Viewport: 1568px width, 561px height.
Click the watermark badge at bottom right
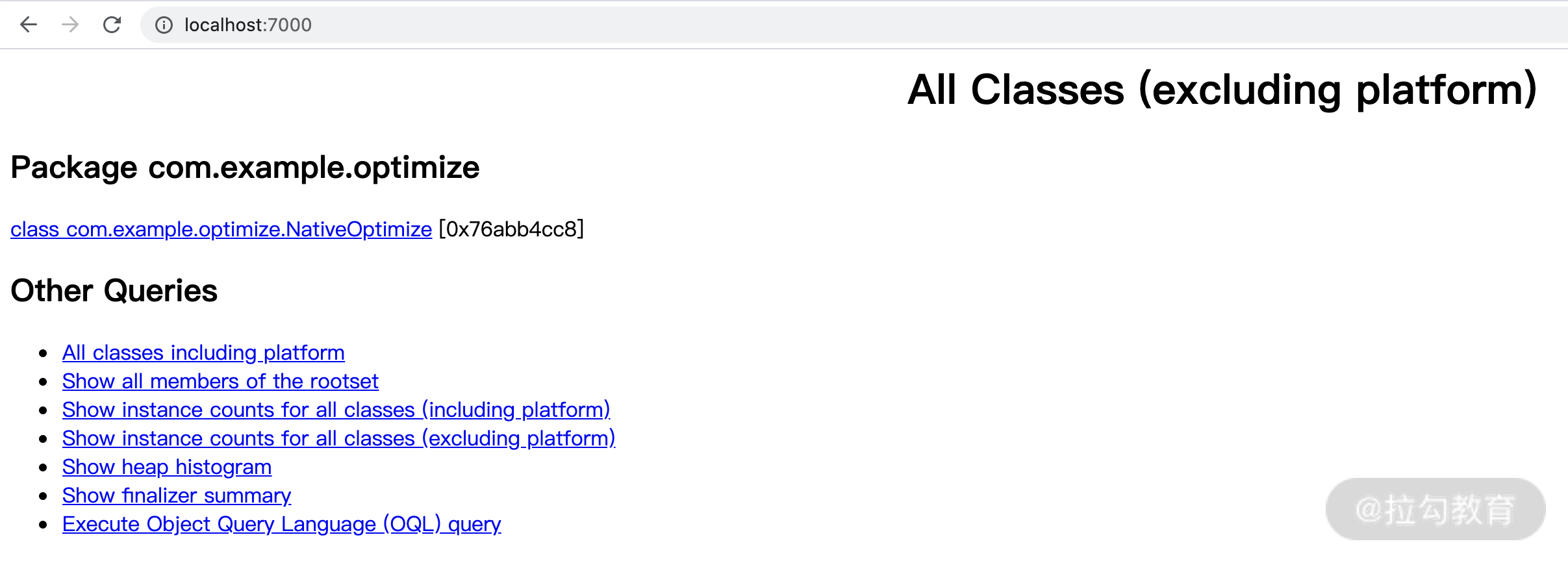pyautogui.click(x=1435, y=509)
